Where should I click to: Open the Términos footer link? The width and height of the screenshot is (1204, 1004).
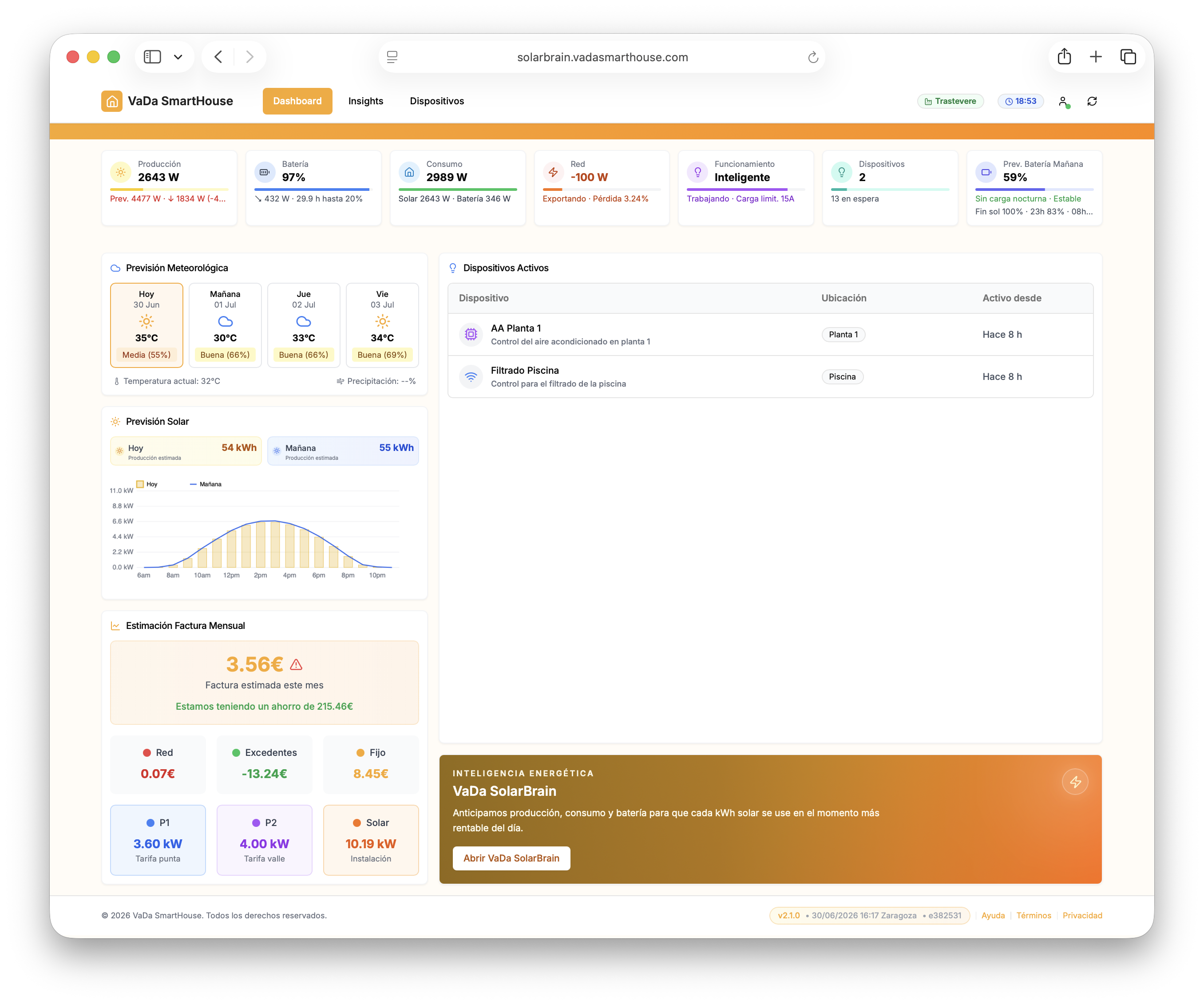tap(1034, 915)
